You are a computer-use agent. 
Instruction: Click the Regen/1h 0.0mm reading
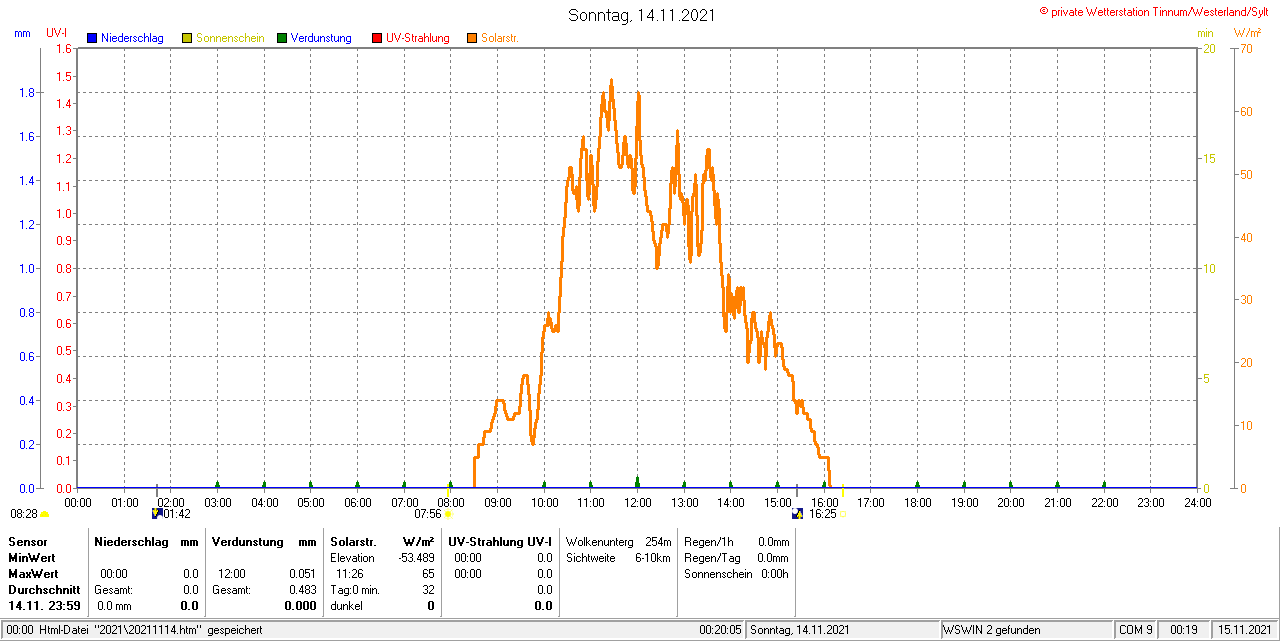coord(736,541)
